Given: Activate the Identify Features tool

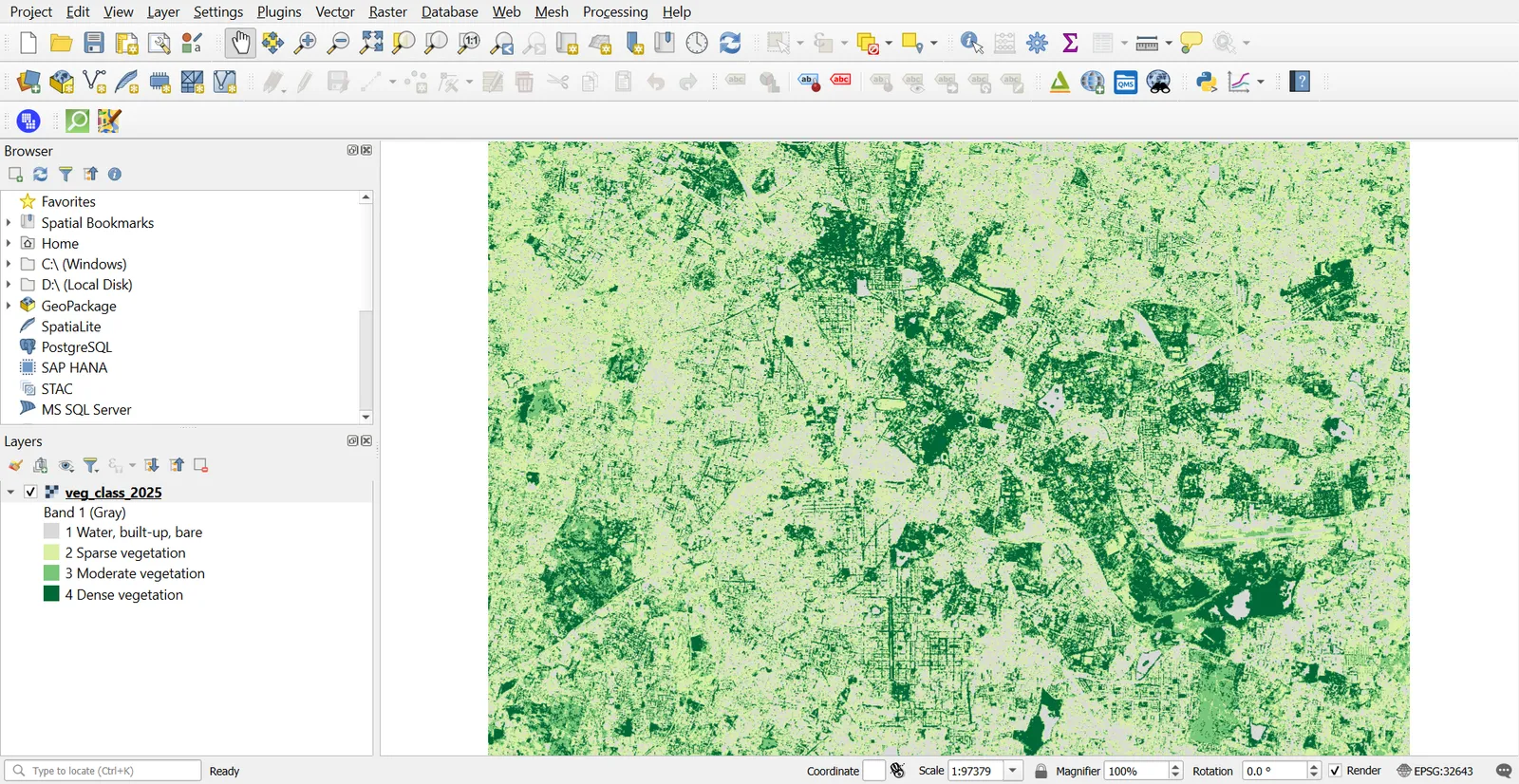Looking at the screenshot, I should point(971,43).
